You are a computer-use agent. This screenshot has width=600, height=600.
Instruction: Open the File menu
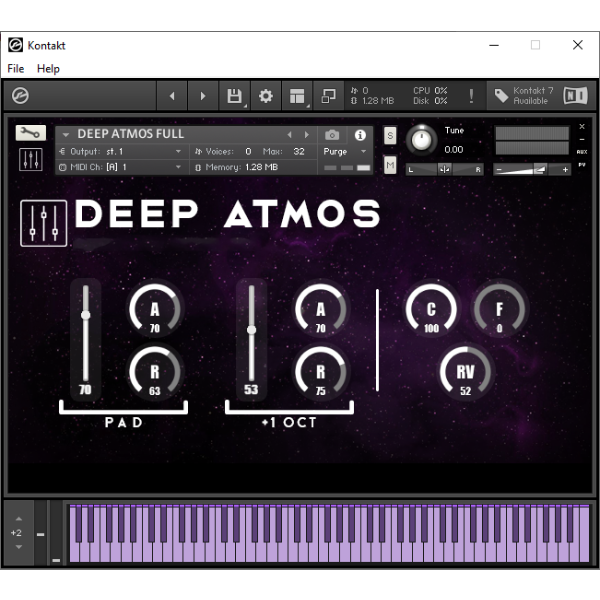tap(16, 68)
